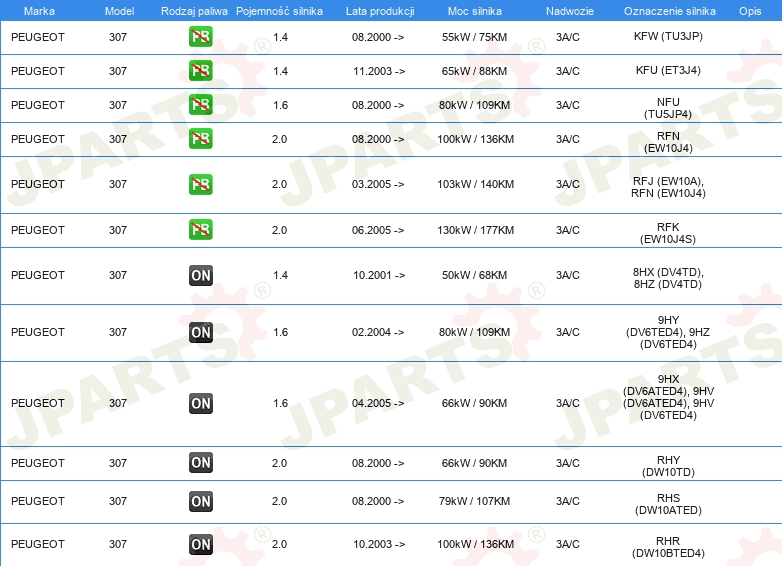This screenshot has width=782, height=566.
Task: Click the 103kW / 140KM power cell
Action: (x=476, y=185)
